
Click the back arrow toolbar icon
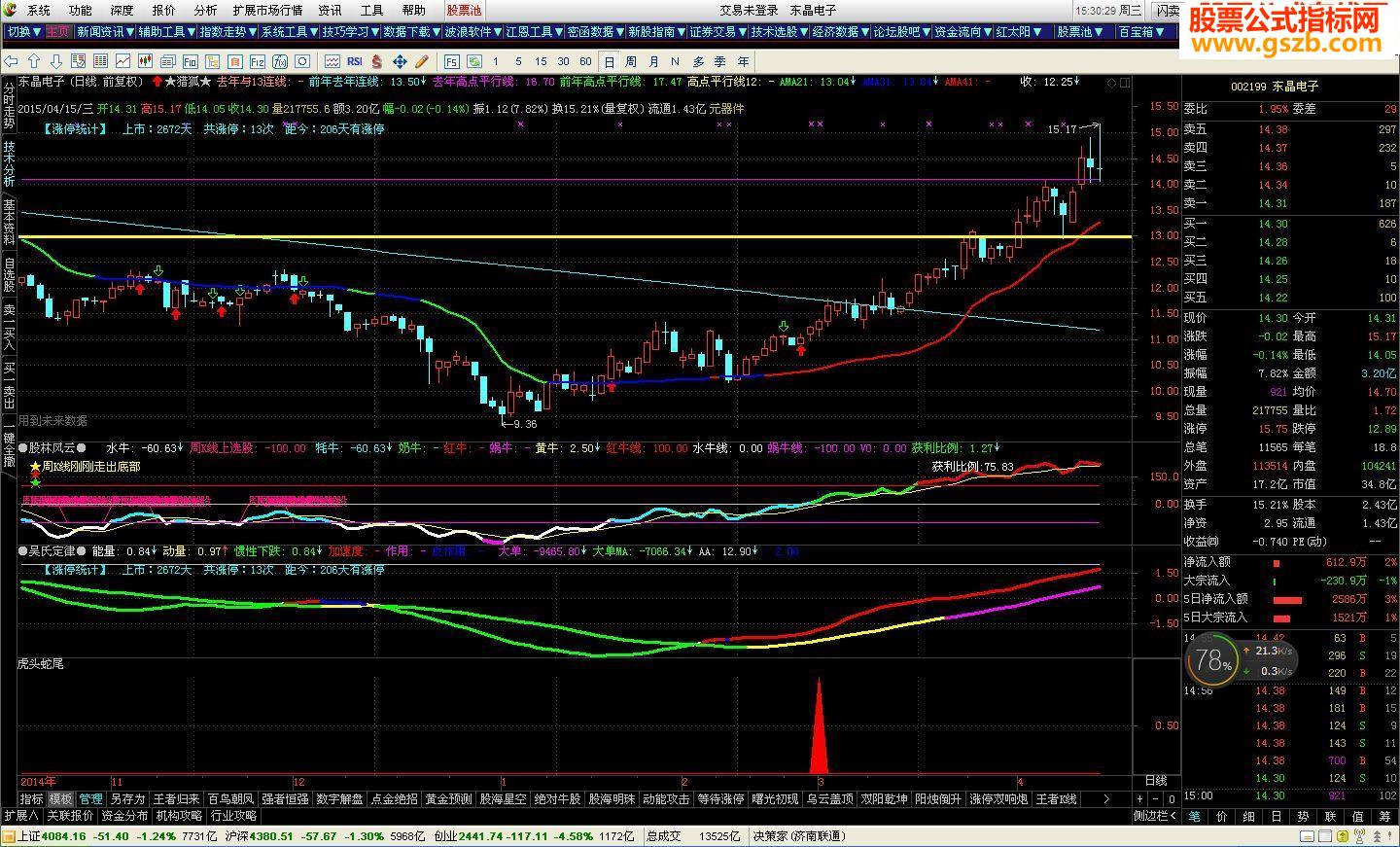[x=10, y=60]
